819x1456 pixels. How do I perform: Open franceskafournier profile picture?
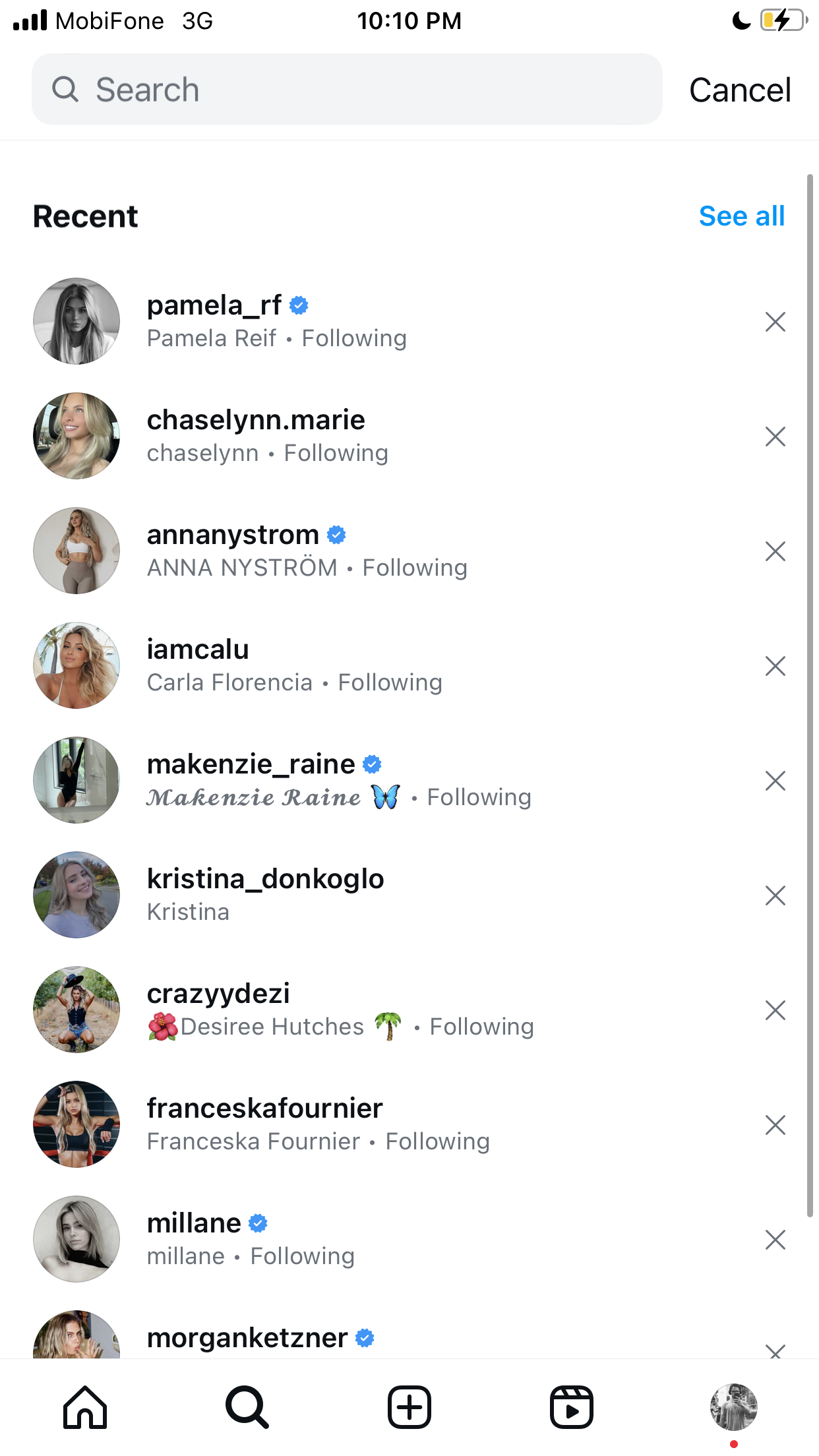coord(76,1124)
